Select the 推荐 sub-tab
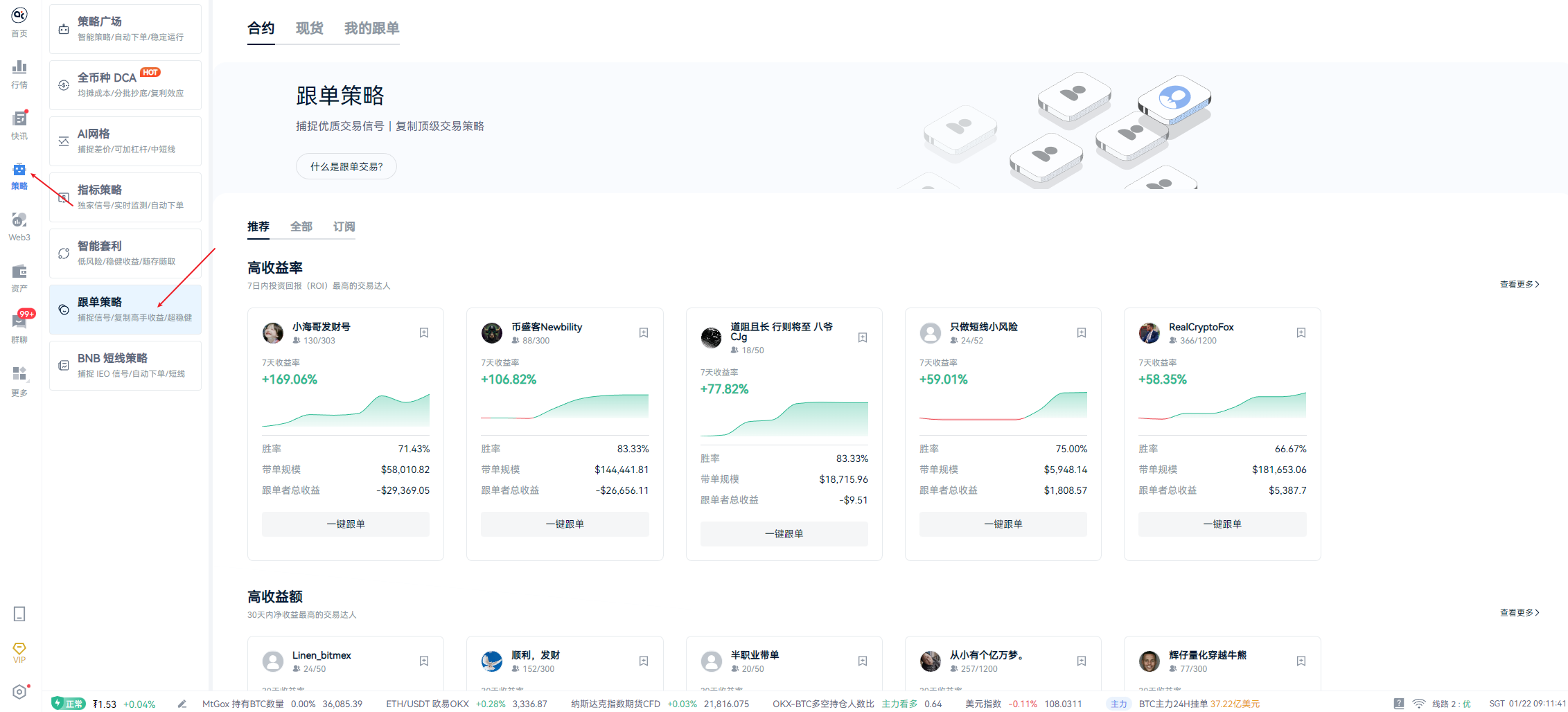Viewport: 1568px width, 712px height. (258, 226)
